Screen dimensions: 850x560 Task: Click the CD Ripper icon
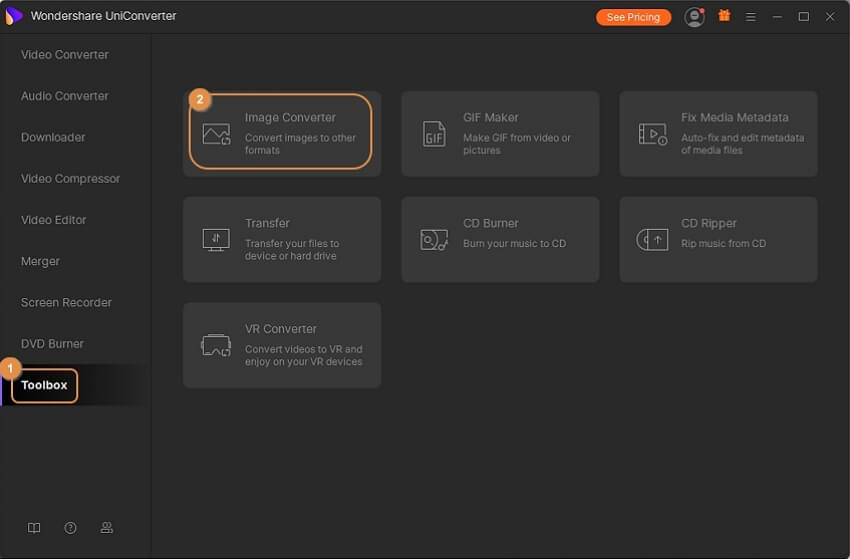(x=652, y=239)
